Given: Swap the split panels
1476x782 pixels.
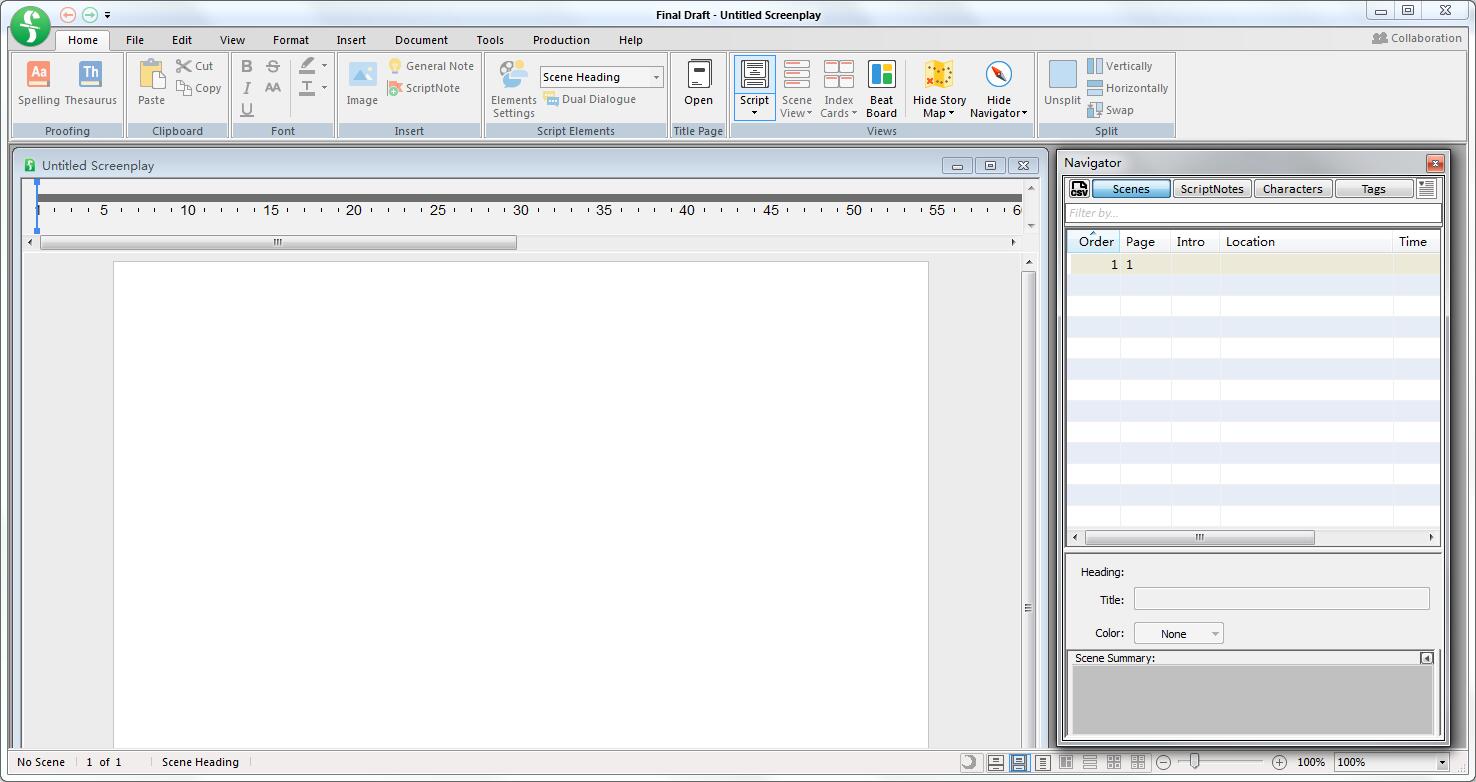Looking at the screenshot, I should click(x=1111, y=110).
